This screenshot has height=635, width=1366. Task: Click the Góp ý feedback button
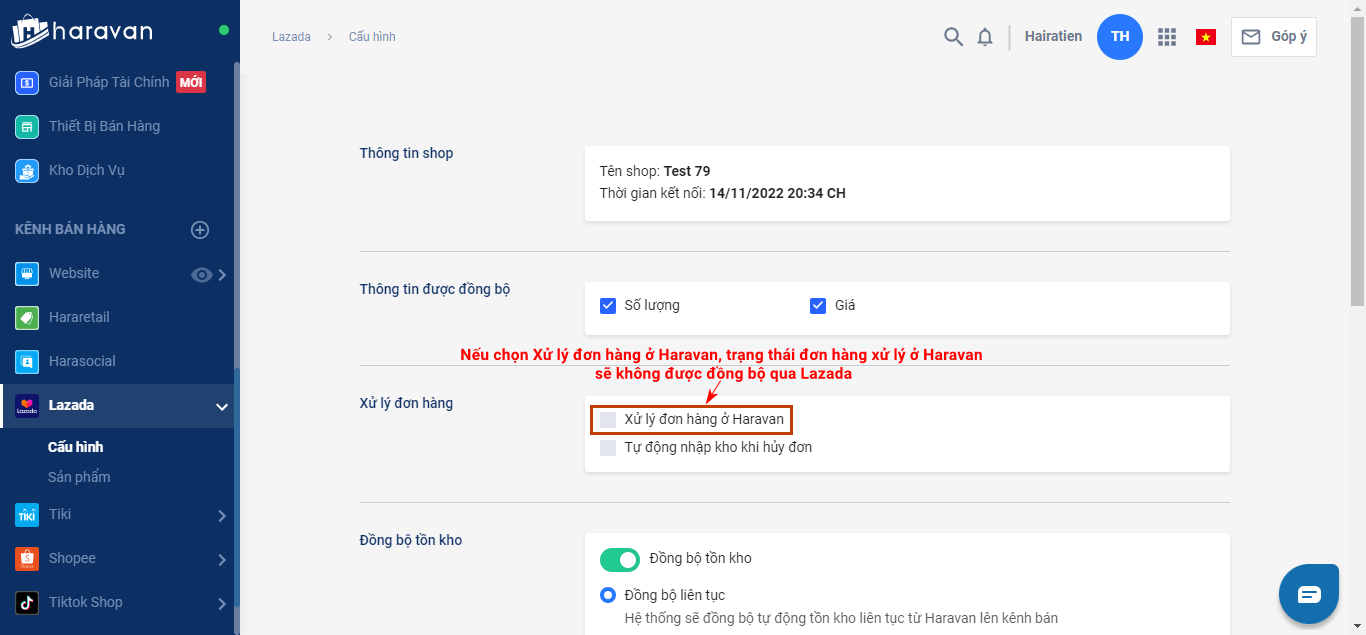tap(1273, 37)
